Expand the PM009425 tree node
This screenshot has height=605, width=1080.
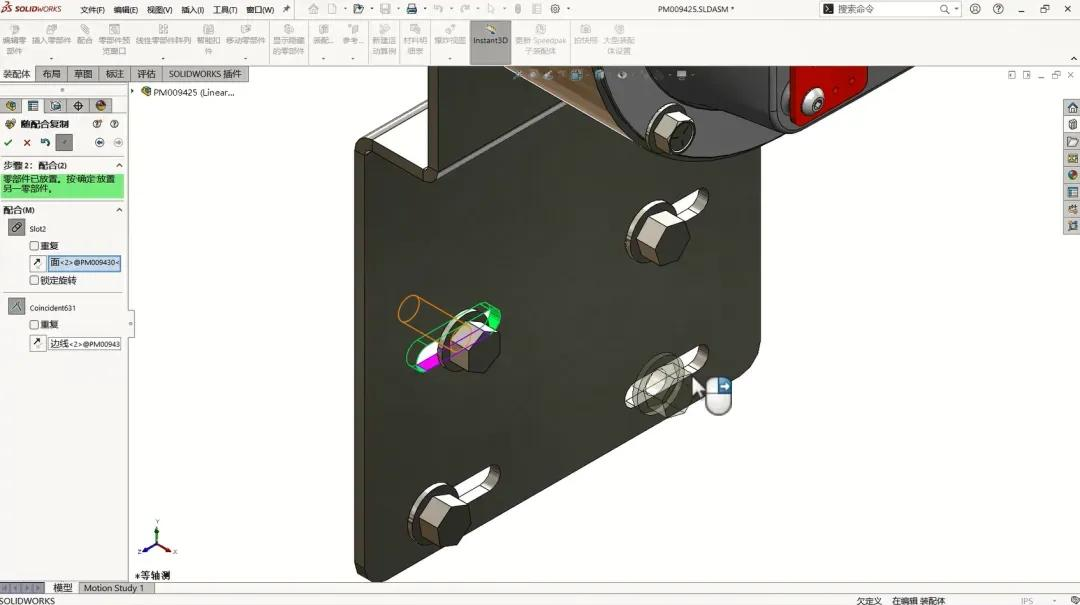133,92
